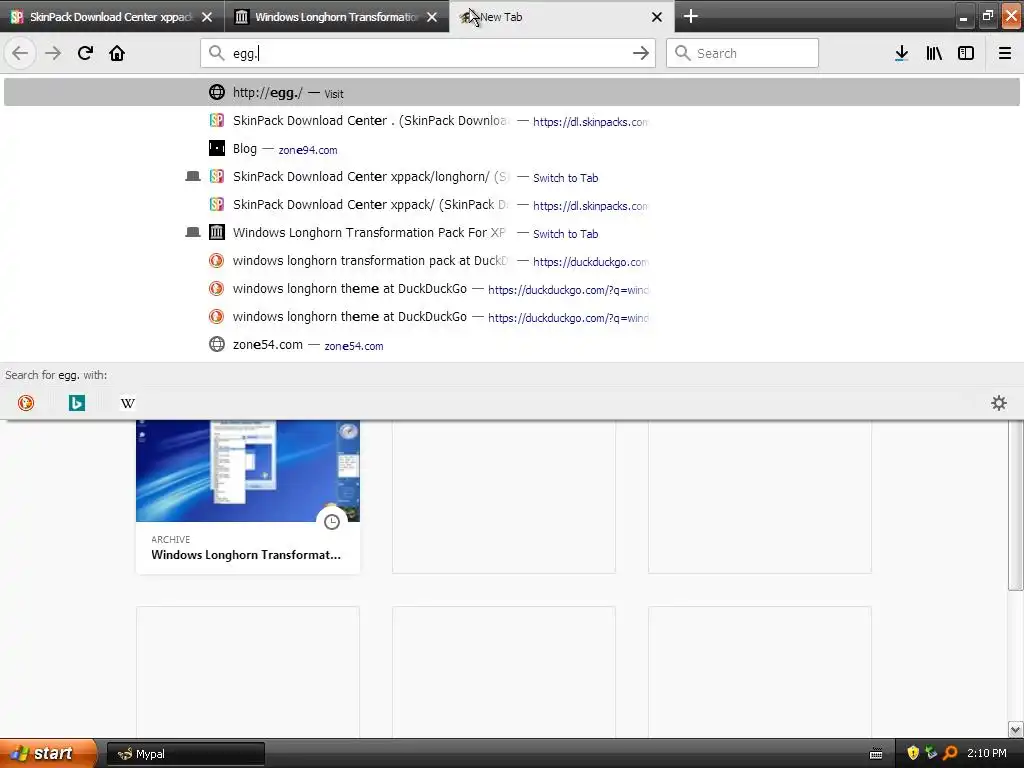Switch to SkinPack Download Center xppack tab
The image size is (1024, 768).
pos(112,17)
